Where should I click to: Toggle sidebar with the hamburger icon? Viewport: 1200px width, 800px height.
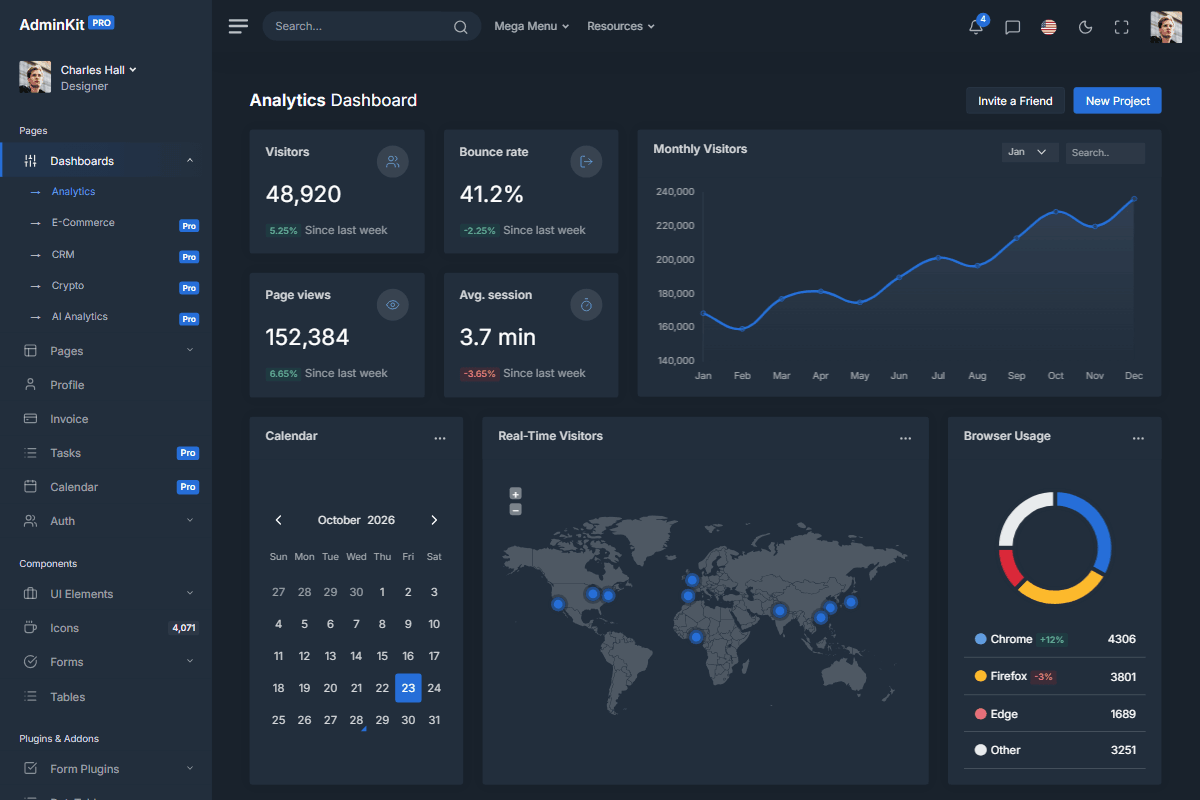point(238,26)
